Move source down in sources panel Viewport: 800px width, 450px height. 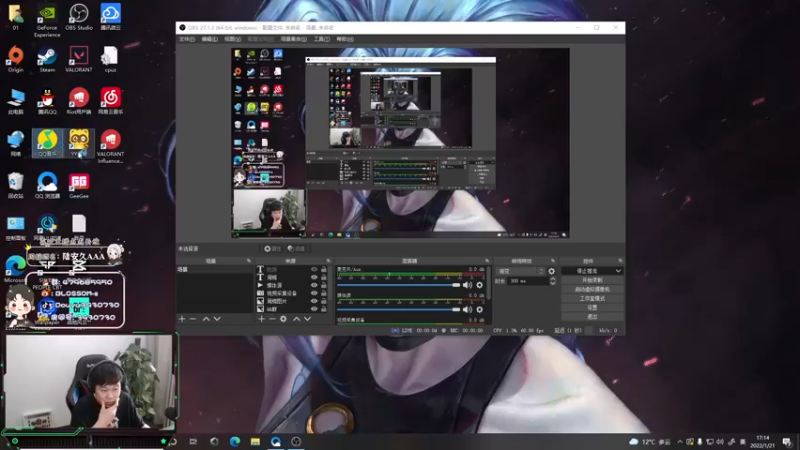coord(308,319)
